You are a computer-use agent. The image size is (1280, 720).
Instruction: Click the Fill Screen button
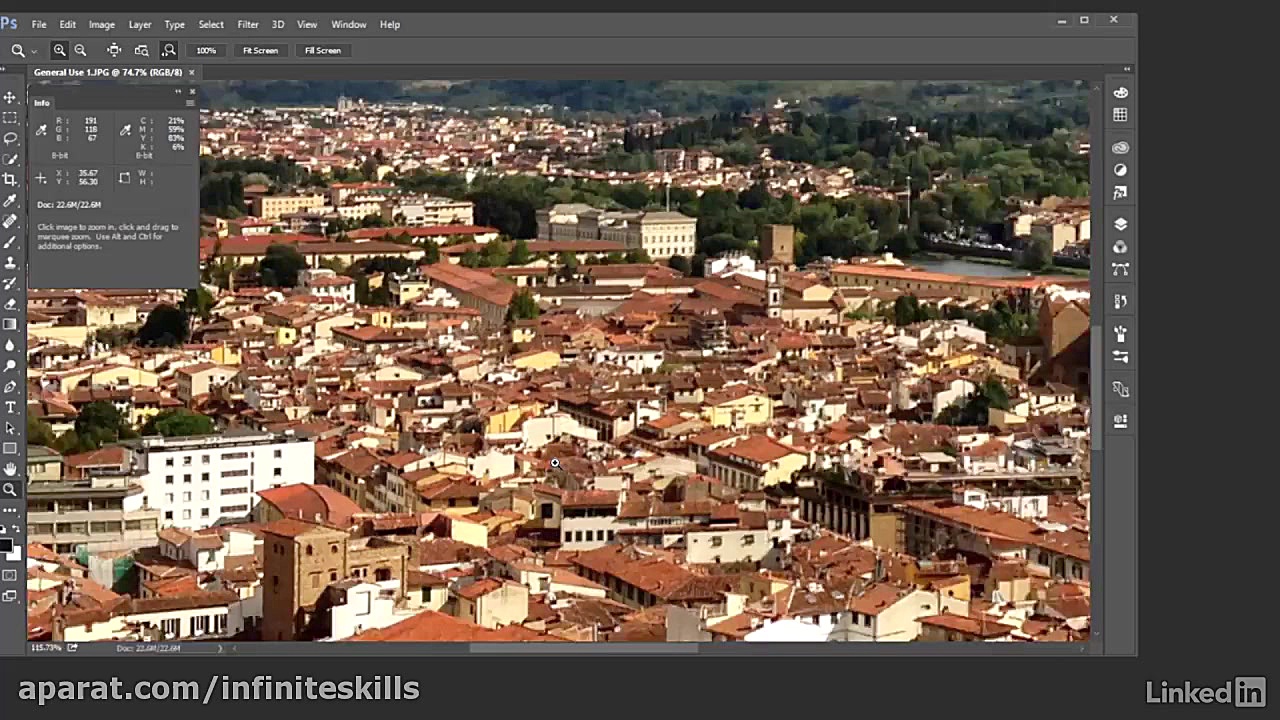(323, 50)
